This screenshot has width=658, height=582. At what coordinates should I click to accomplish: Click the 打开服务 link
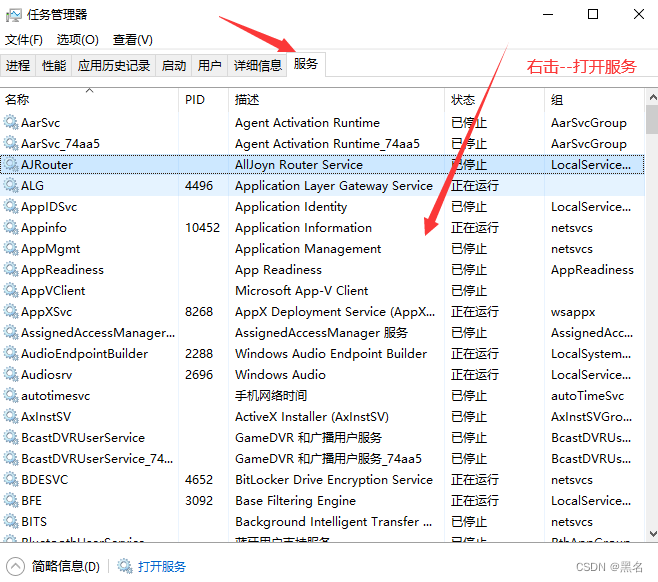click(162, 566)
